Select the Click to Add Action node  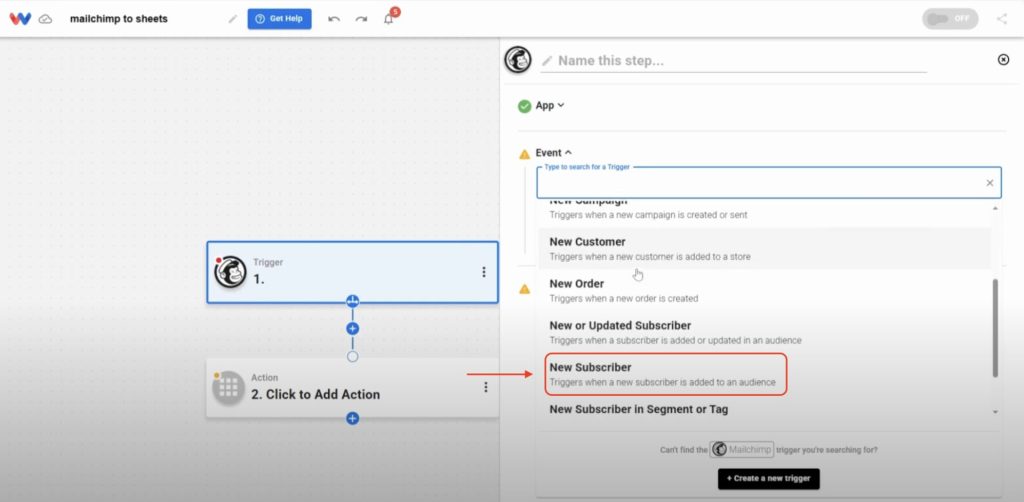353,388
